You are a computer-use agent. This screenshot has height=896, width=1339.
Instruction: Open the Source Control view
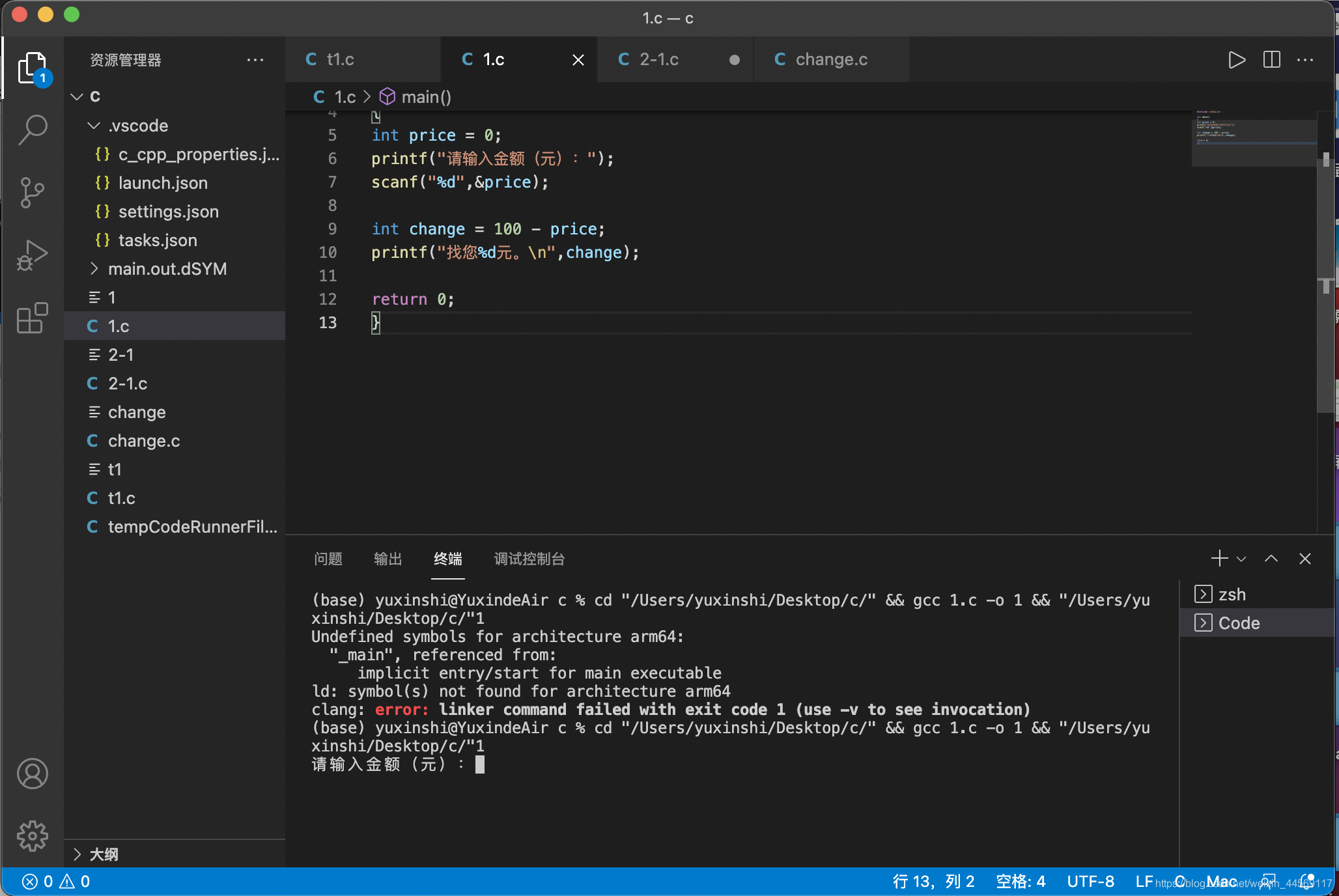33,192
